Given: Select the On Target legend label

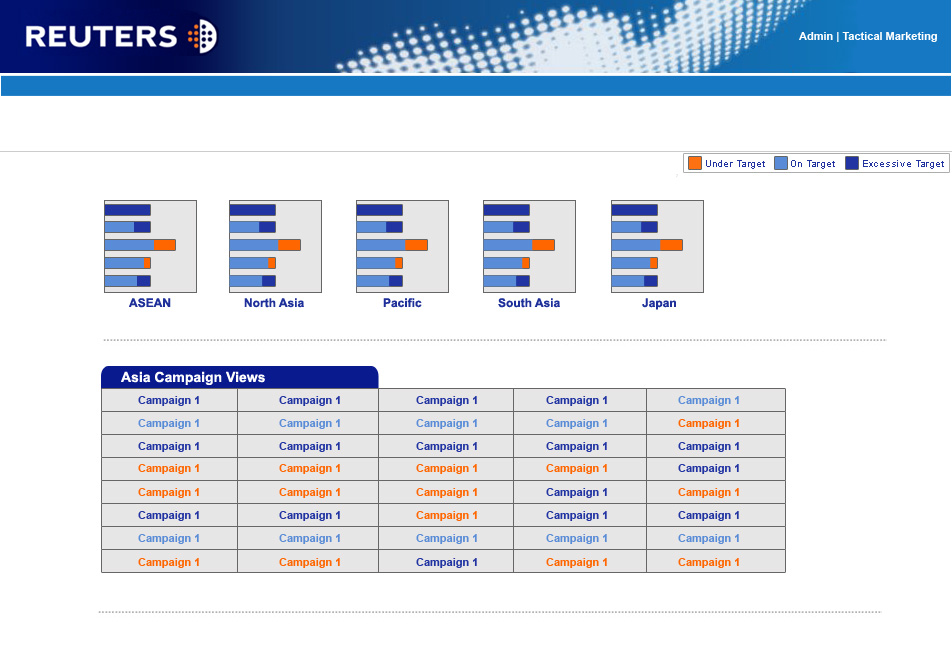Looking at the screenshot, I should (812, 164).
